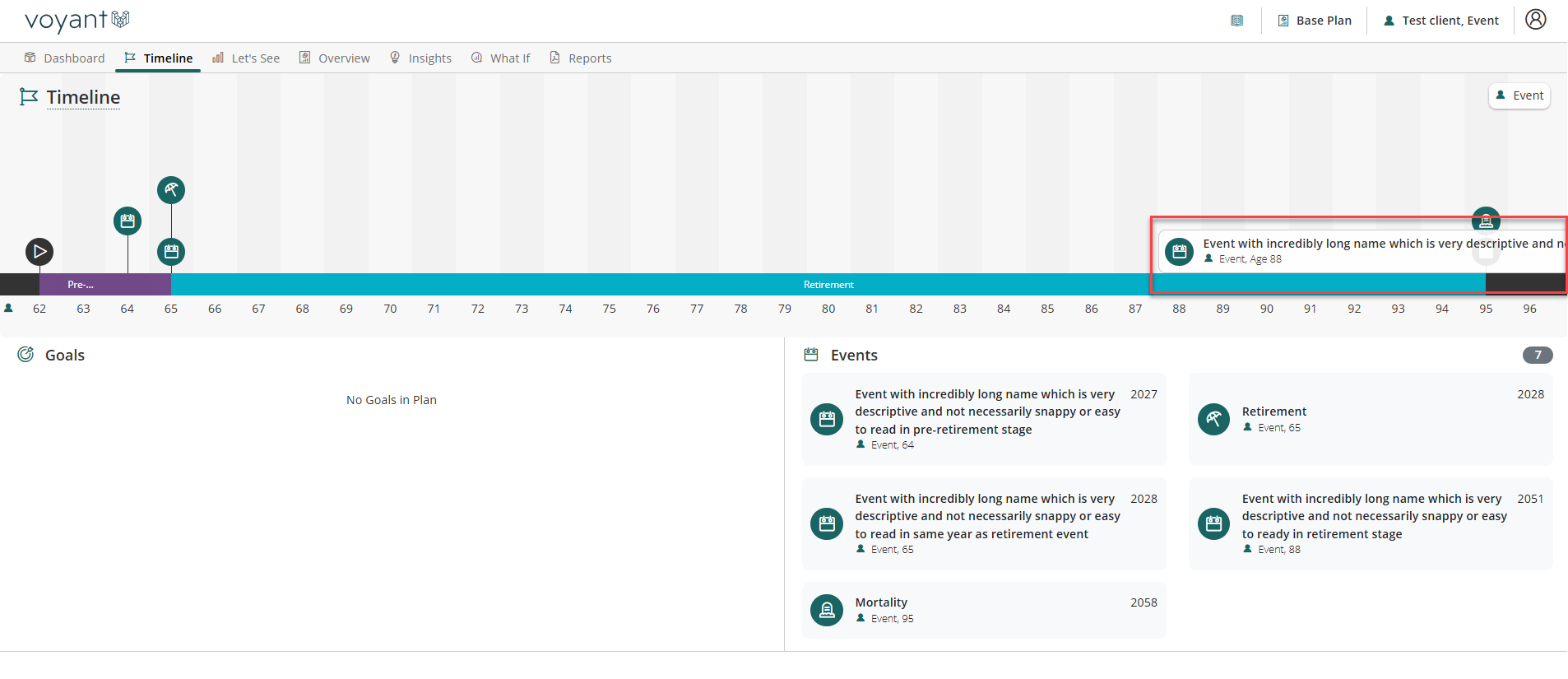Viewport: 1568px width, 679px height.
Task: Open the What If tab
Action: 500,58
